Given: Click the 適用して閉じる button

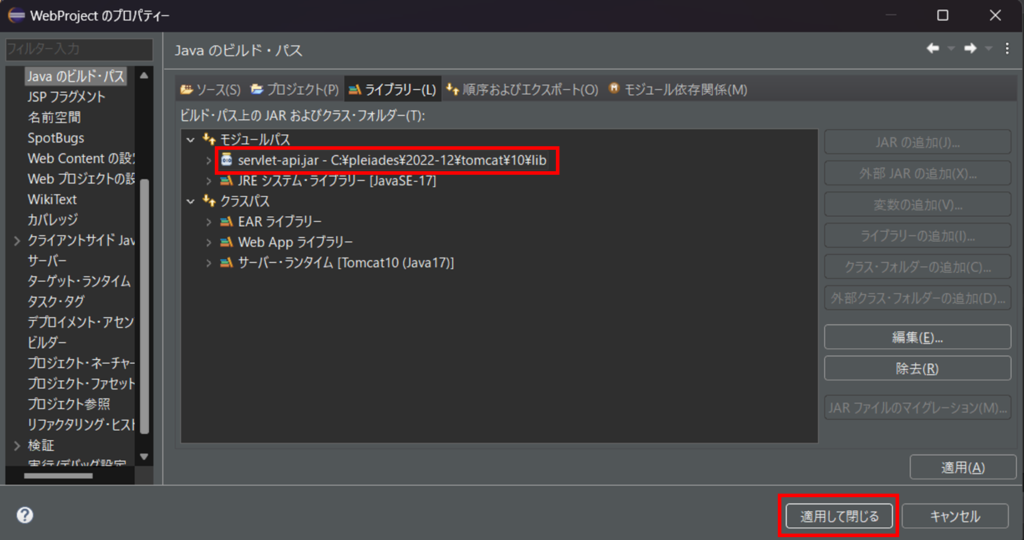Looking at the screenshot, I should (838, 516).
